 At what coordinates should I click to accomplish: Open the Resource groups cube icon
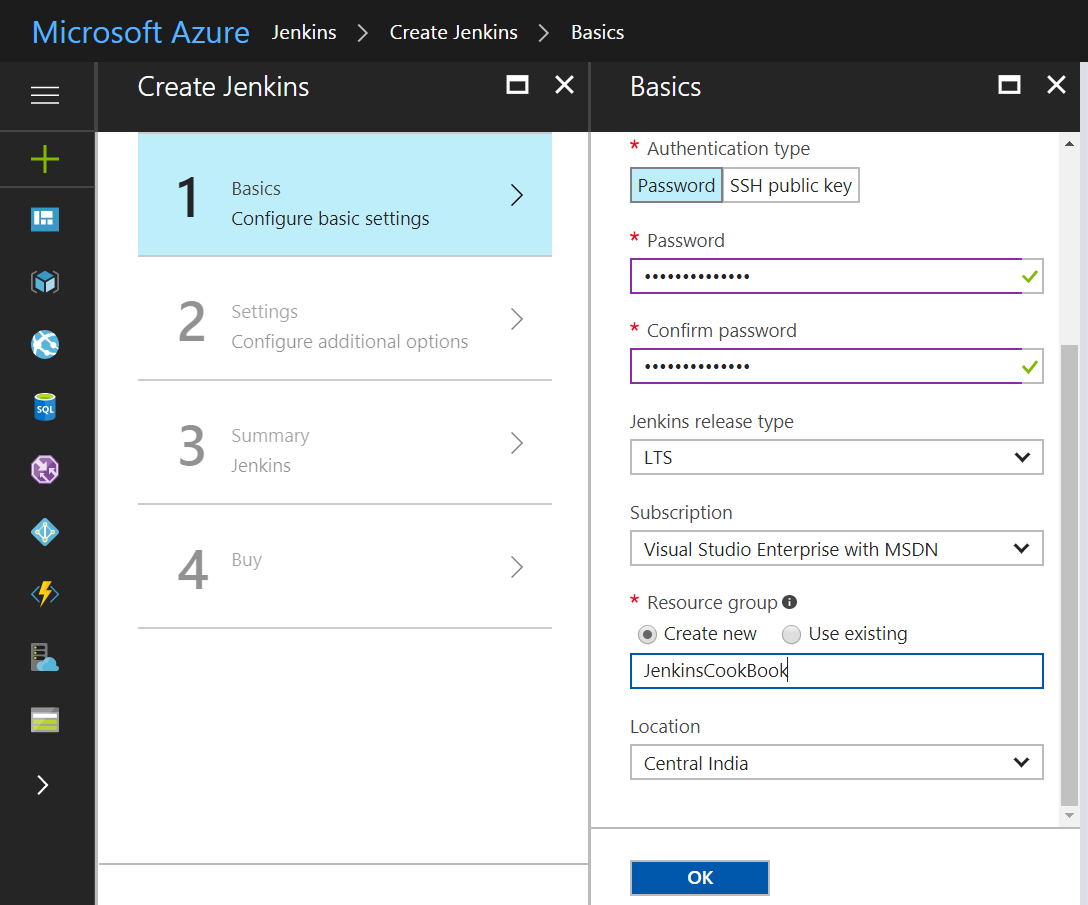[45, 282]
